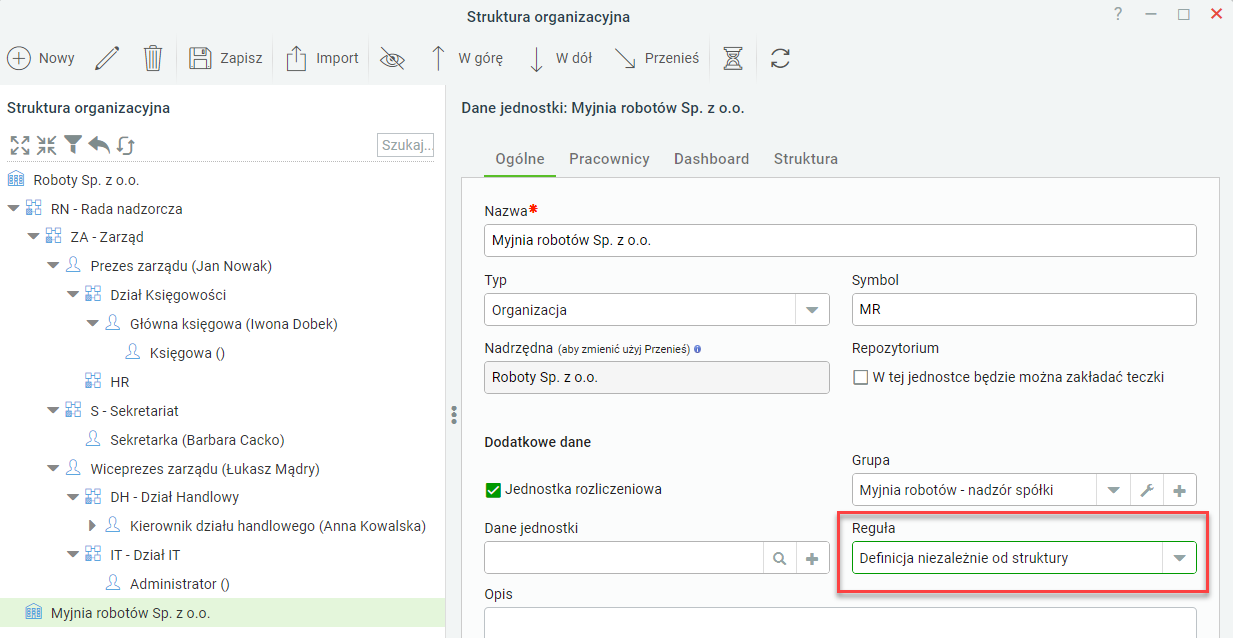The width and height of the screenshot is (1233, 638).
Task: Select Księgowa () in the tree
Action: point(187,353)
